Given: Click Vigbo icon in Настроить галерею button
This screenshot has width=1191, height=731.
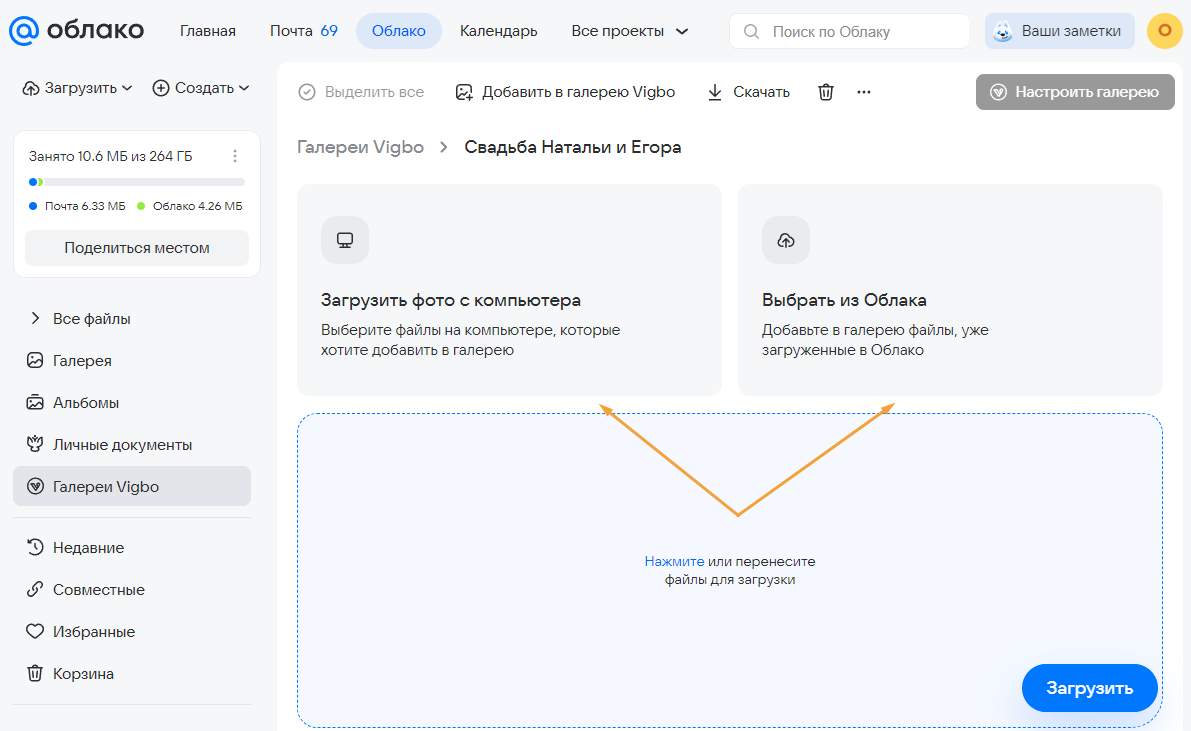Looking at the screenshot, I should coord(999,92).
